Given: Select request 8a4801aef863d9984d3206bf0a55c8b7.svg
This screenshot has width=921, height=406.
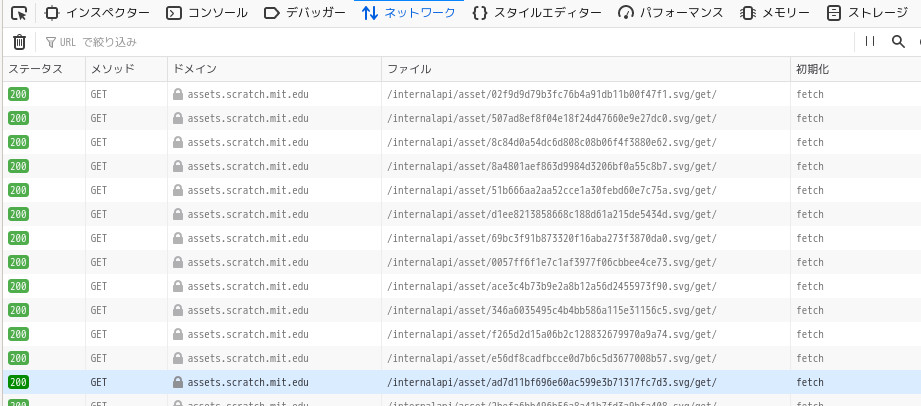Looking at the screenshot, I should pos(462,166).
